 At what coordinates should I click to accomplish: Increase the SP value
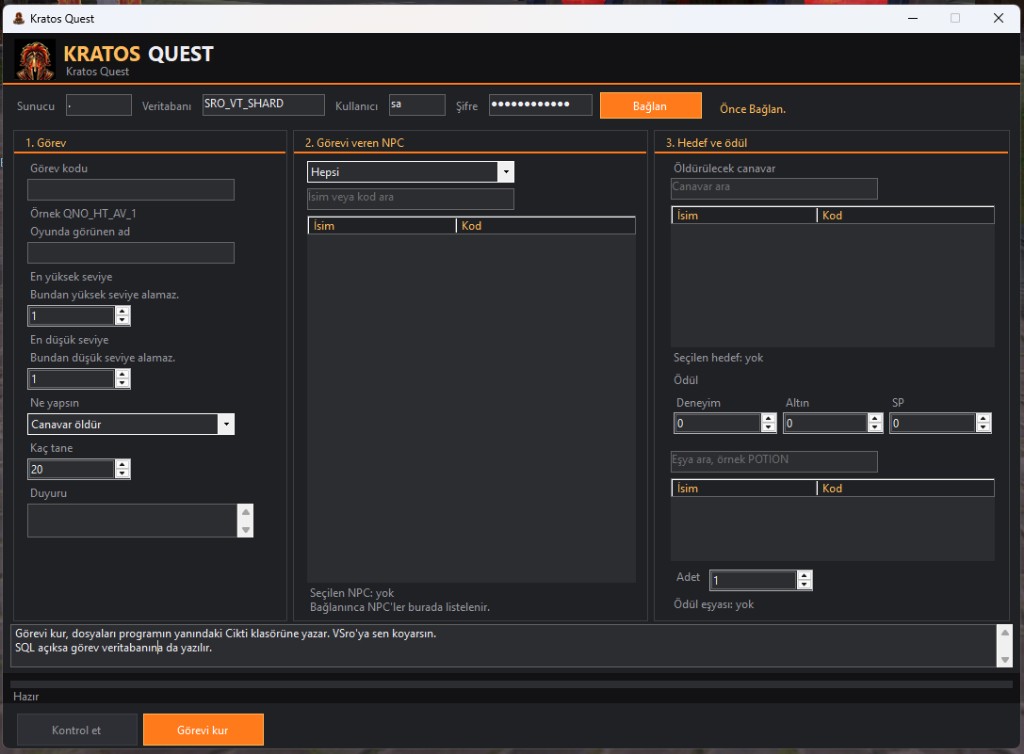tap(984, 418)
